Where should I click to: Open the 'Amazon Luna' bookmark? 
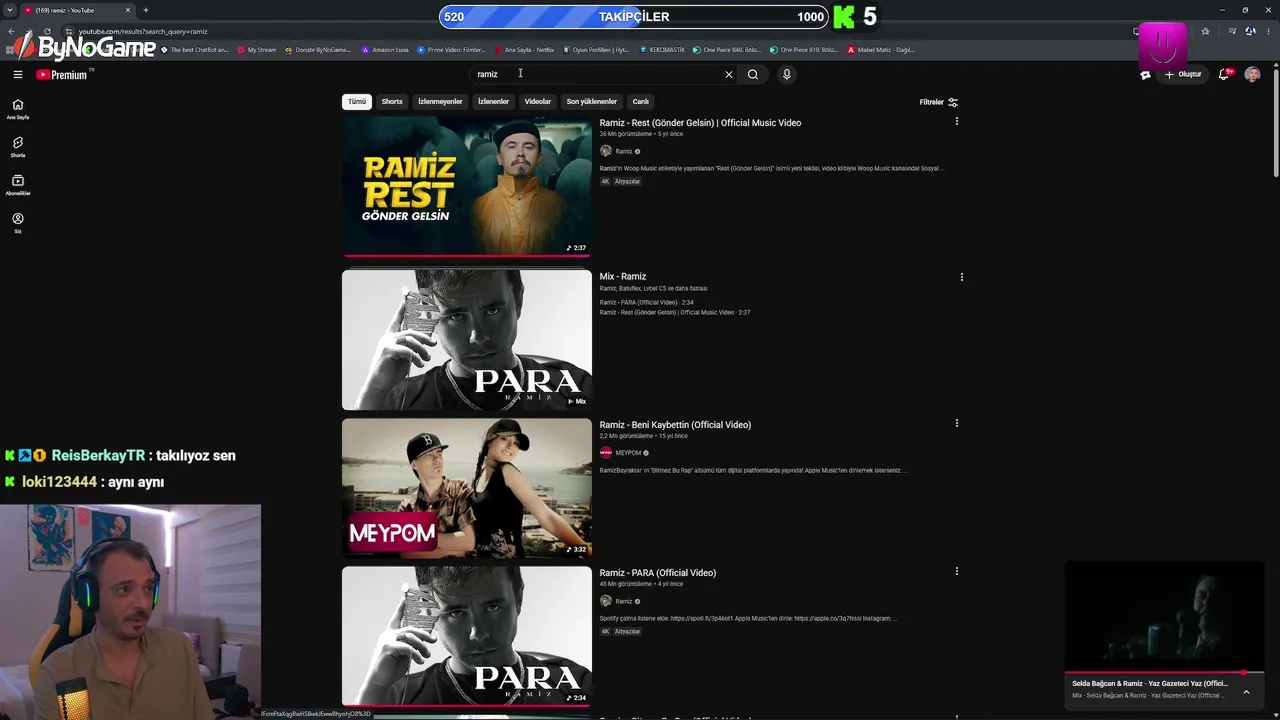point(385,50)
